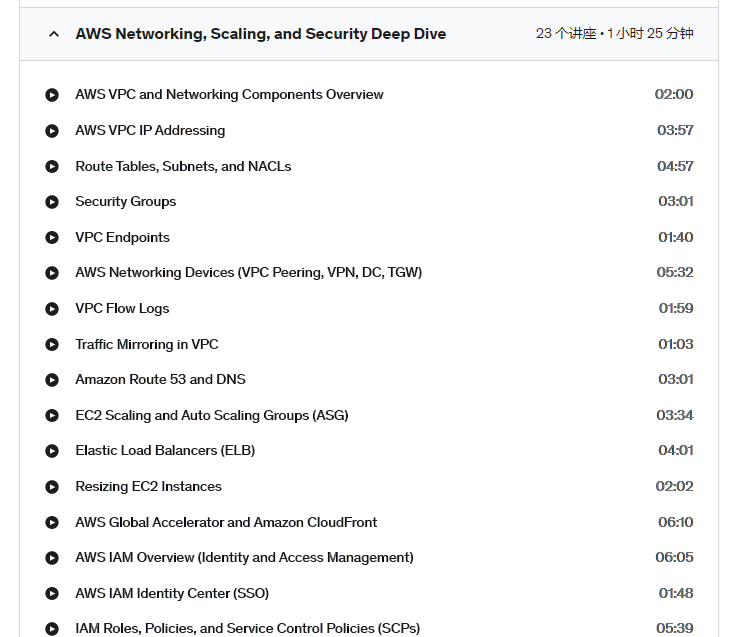Viewport: 730px width, 637px height.
Task: Click the play icon beside VPC Flow Logs
Action: (52, 309)
